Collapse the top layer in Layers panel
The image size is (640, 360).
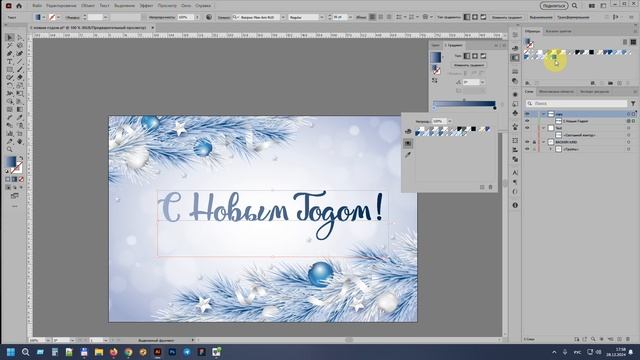coord(543,114)
